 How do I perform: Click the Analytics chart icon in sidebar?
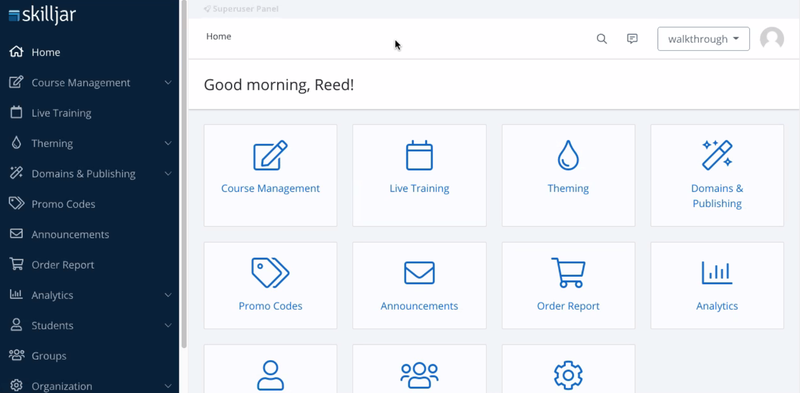tap(16, 294)
